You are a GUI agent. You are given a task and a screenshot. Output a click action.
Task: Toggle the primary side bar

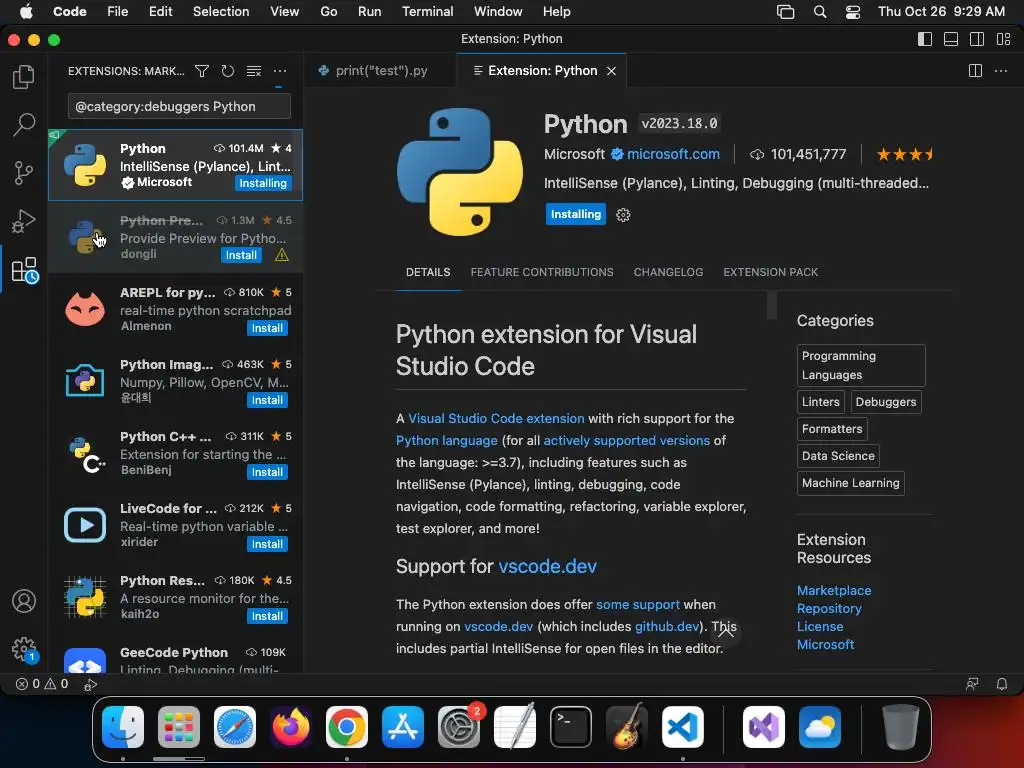pyautogui.click(x=925, y=39)
